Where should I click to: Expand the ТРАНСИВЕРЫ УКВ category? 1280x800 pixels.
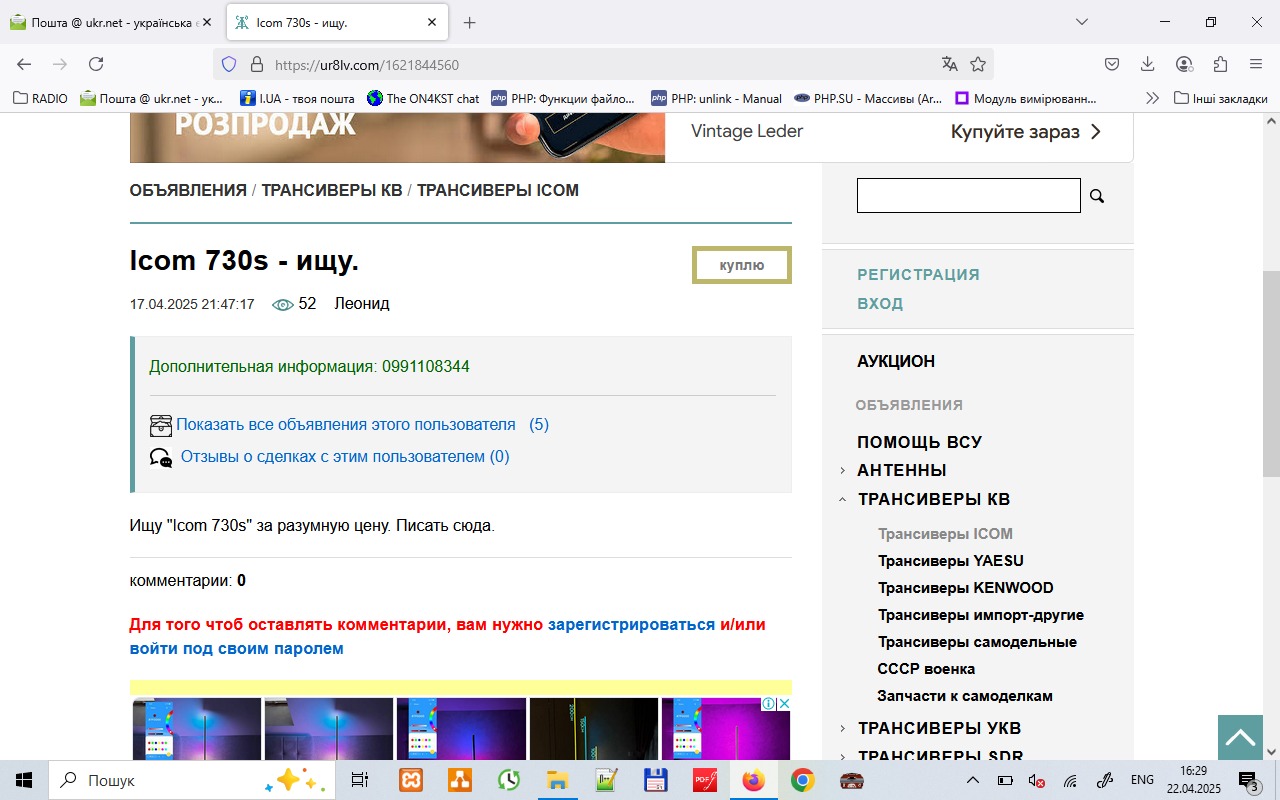pos(843,729)
